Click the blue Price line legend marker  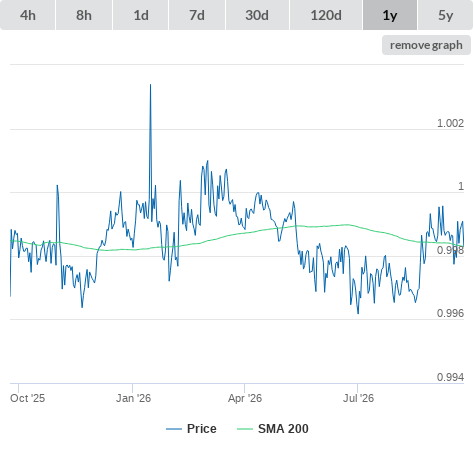click(x=174, y=429)
